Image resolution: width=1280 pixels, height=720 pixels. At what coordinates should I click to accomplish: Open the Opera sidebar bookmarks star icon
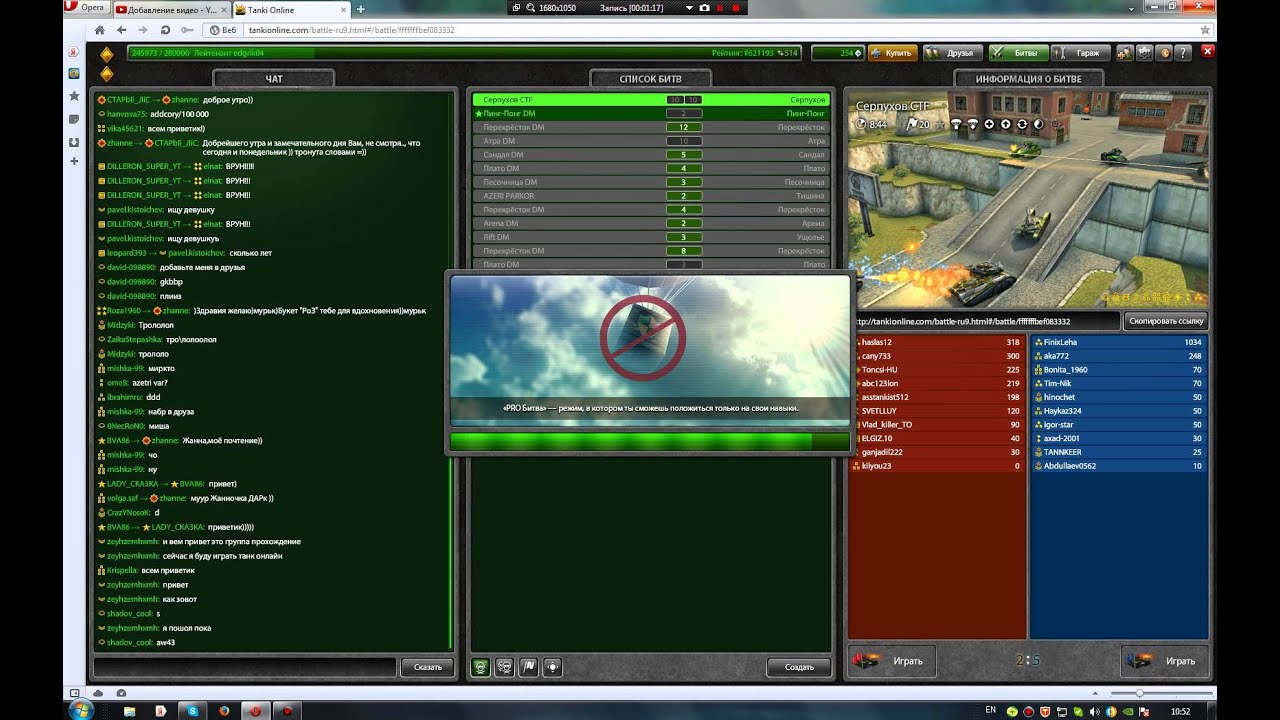point(74,96)
